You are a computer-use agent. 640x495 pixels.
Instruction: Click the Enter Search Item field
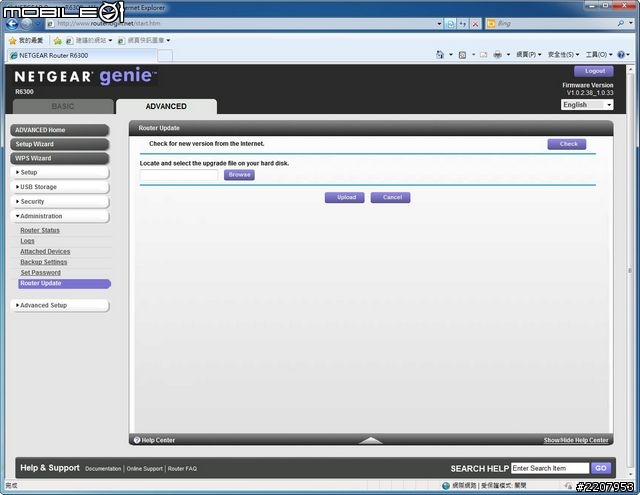click(550, 468)
